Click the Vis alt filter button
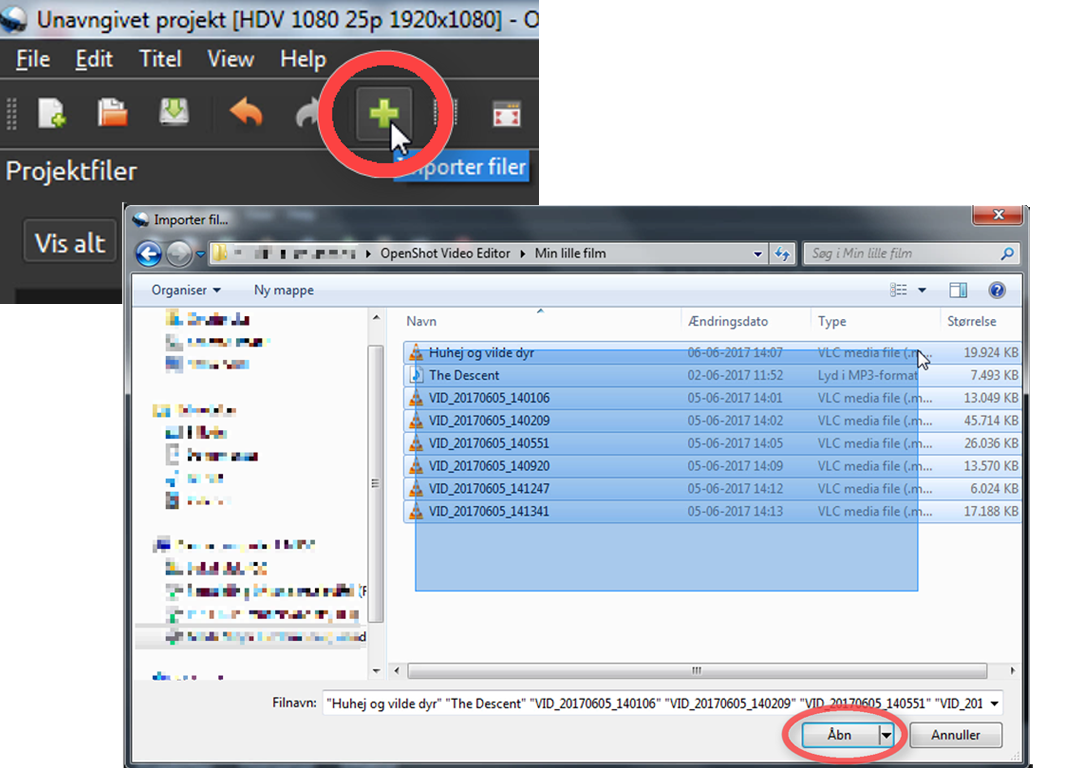Image resolution: width=1080 pixels, height=768 pixels. 70,242
